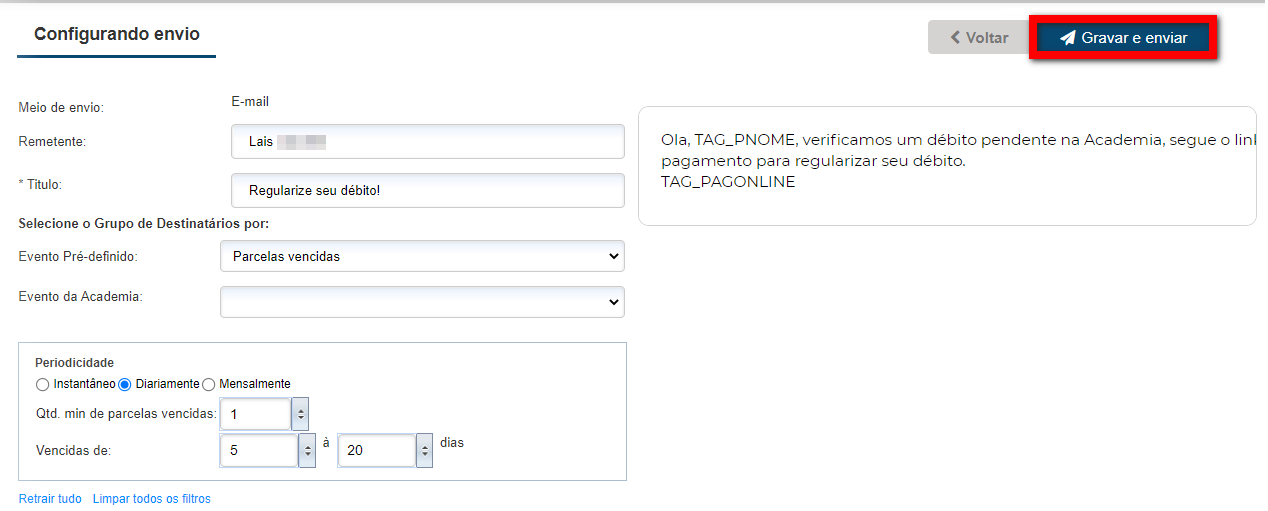Switch to the Configurando envio tab
Screen dimensions: 1268x511
click(x=117, y=34)
